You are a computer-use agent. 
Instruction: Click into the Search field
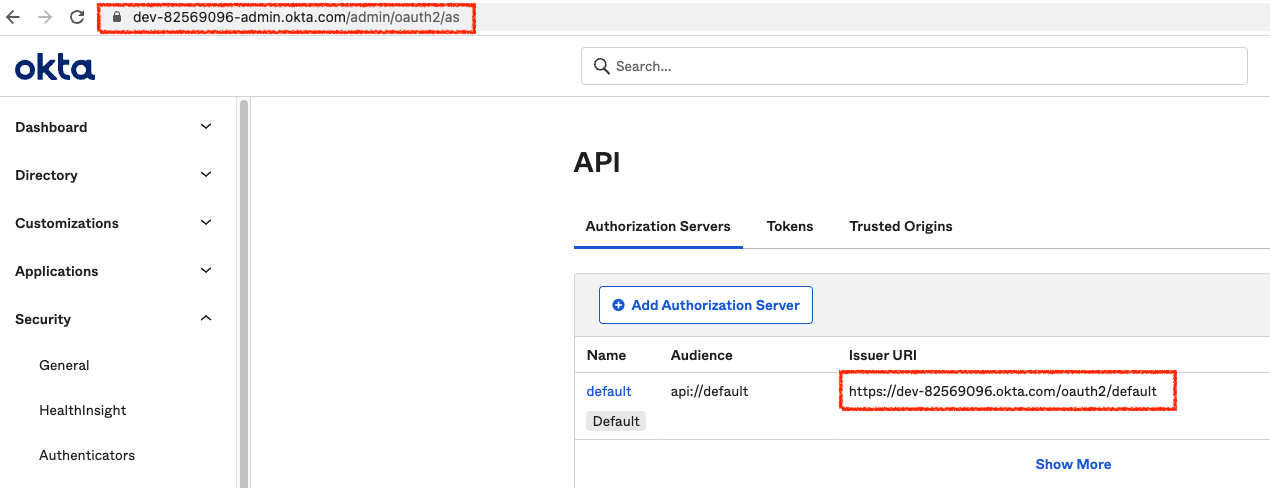[x=914, y=66]
